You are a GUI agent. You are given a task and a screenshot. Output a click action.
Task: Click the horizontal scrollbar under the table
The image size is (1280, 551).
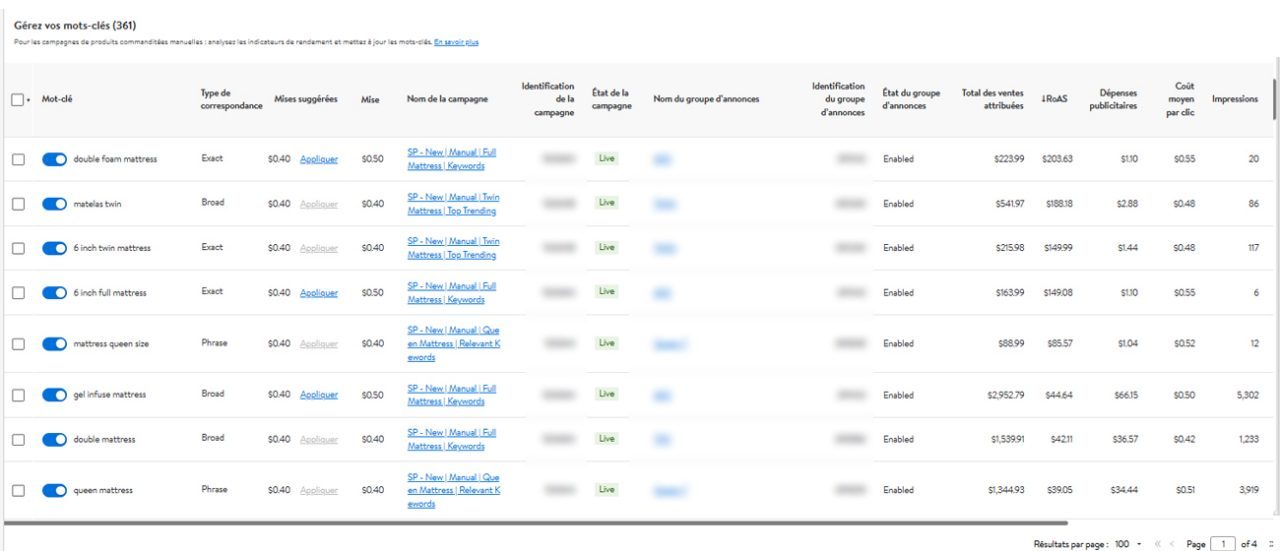535,522
